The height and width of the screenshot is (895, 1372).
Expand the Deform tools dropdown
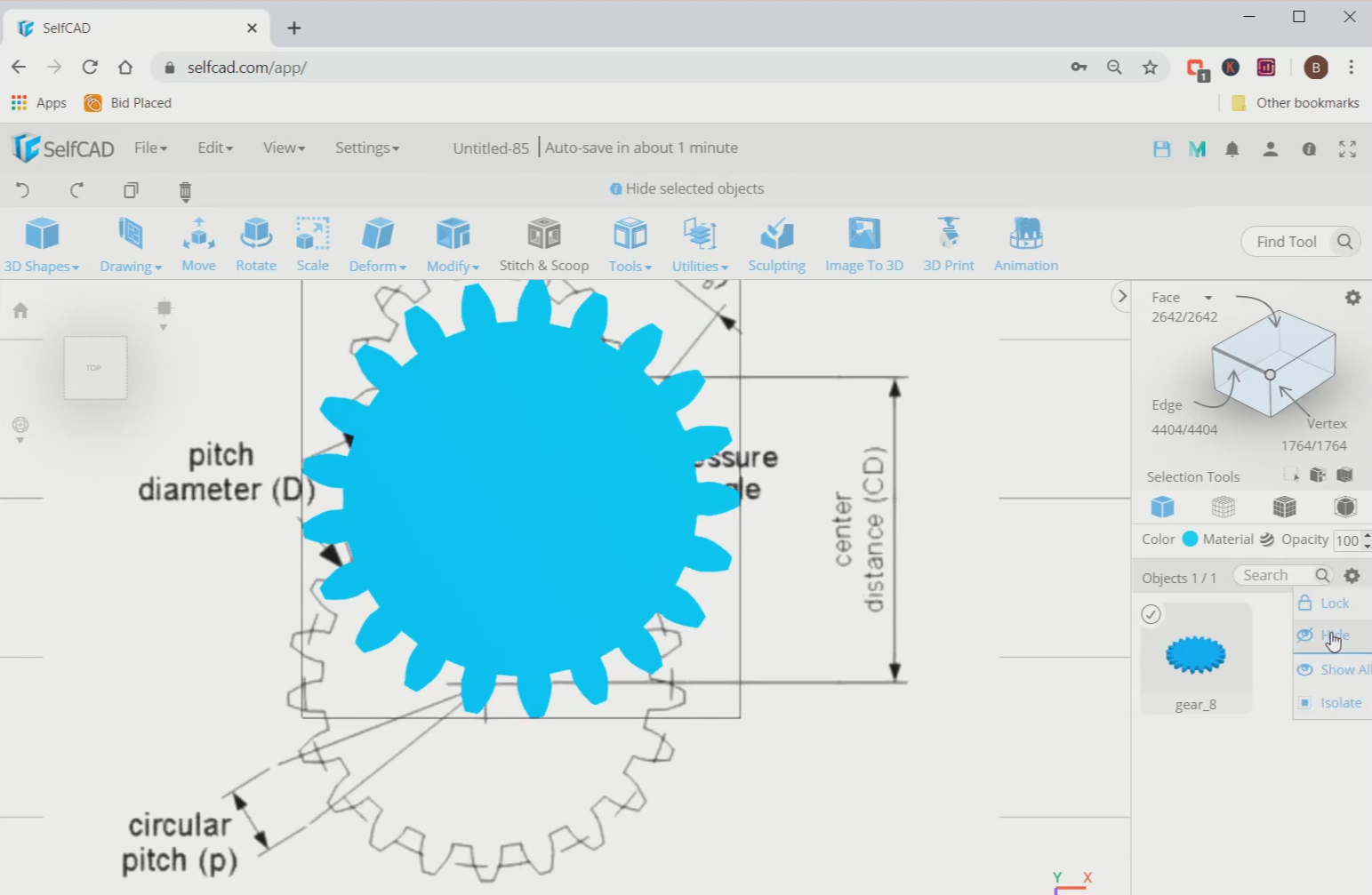coord(377,266)
